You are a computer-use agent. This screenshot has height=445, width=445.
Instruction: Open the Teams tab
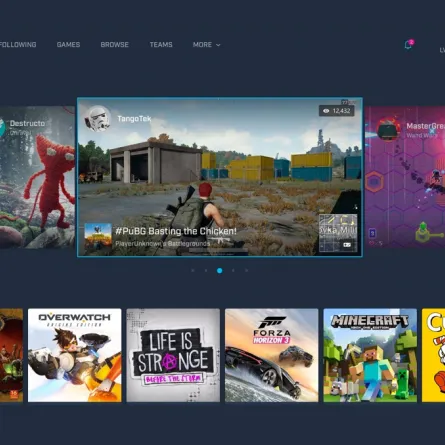click(161, 45)
